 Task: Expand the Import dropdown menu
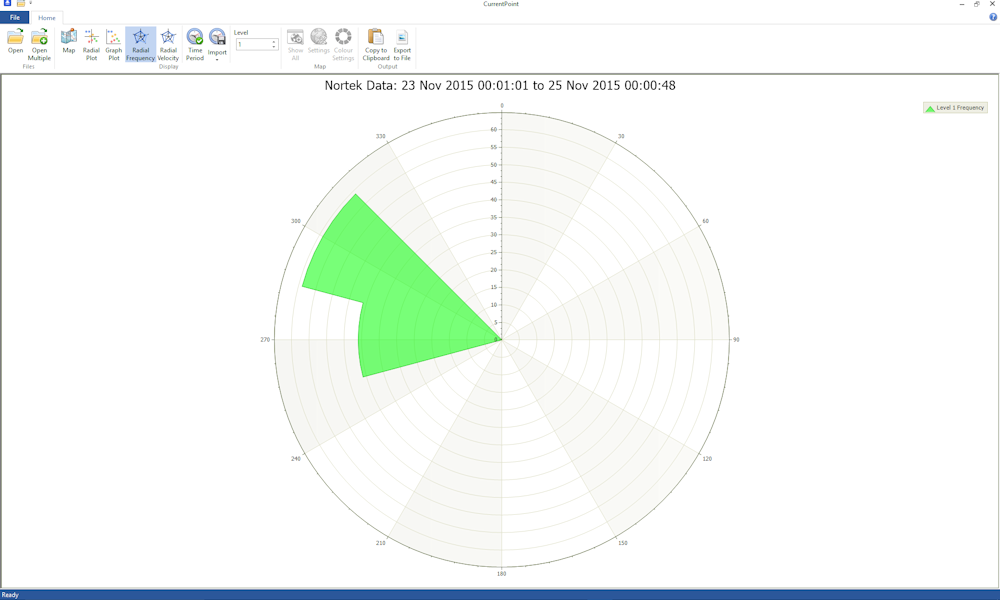click(217, 56)
